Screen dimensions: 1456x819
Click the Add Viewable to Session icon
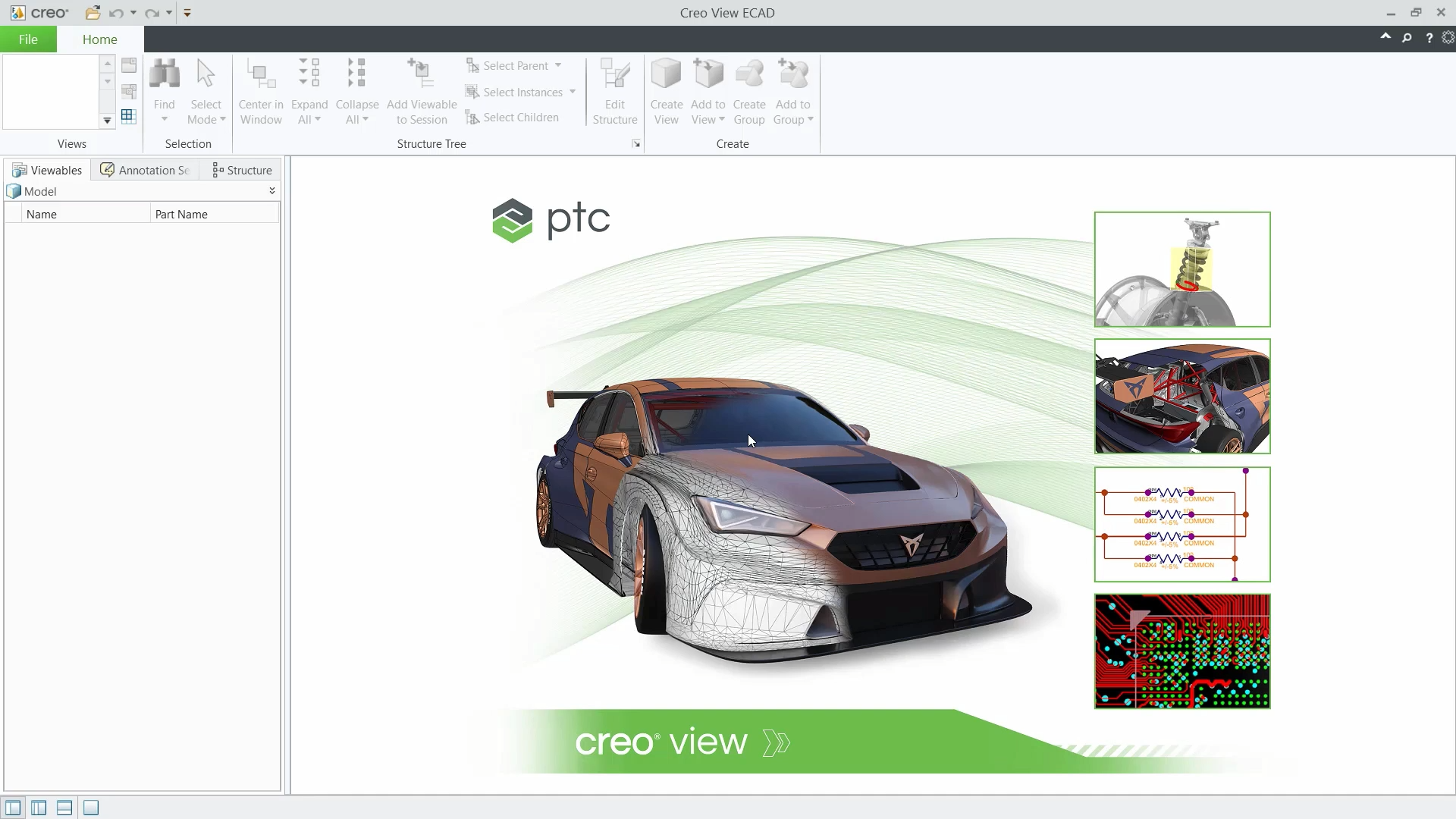422,74
